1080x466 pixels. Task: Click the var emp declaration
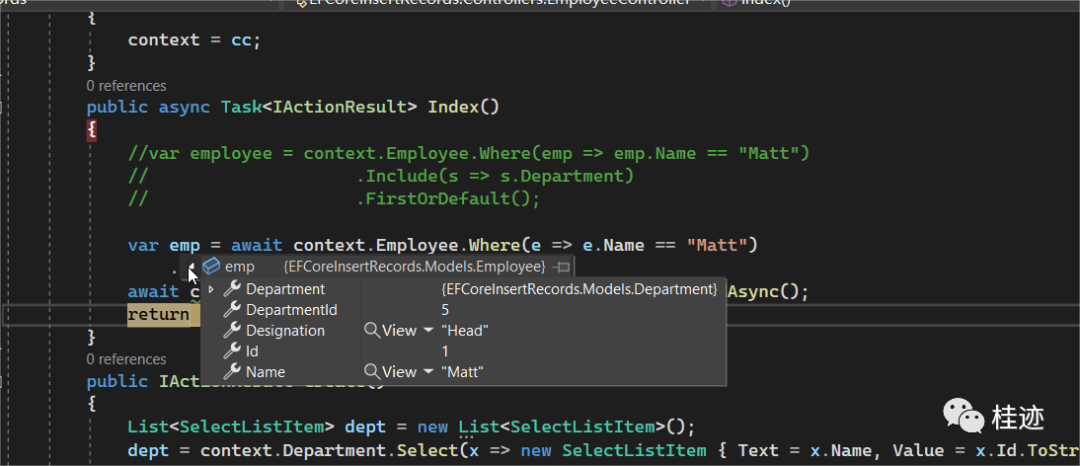164,245
